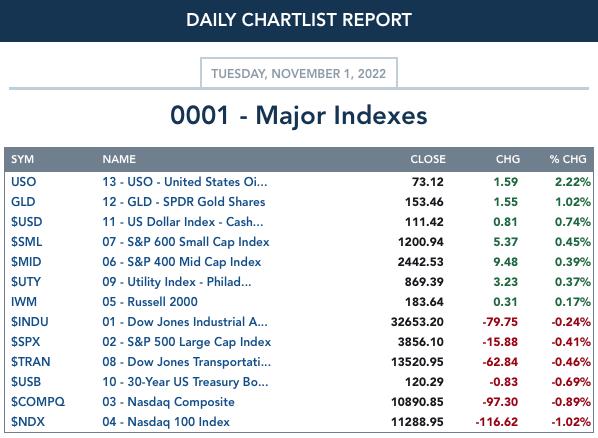The height and width of the screenshot is (438, 598).
Task: Open 13 - USO - United States Oil chart
Action: [x=185, y=182]
